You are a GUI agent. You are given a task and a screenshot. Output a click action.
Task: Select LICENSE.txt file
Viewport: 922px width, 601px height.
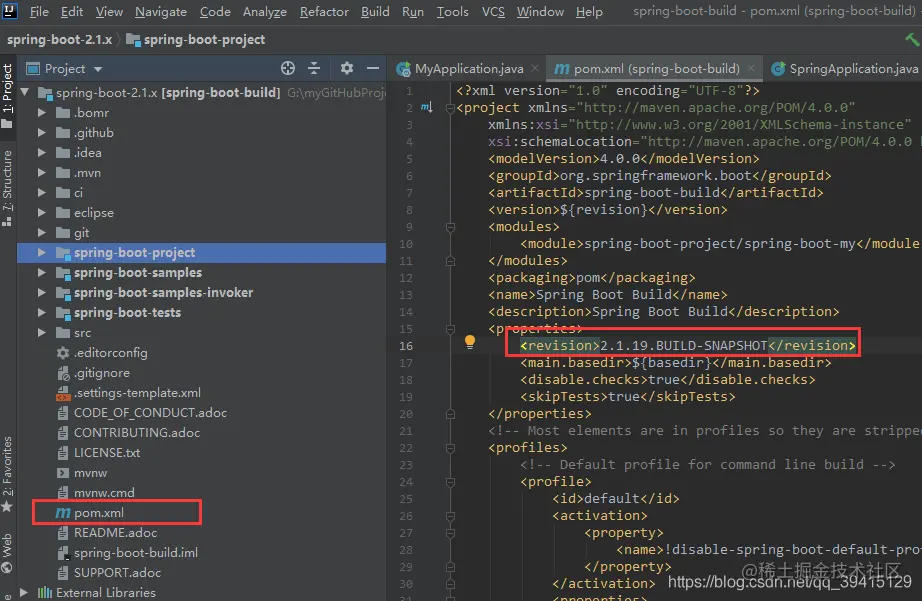(106, 453)
